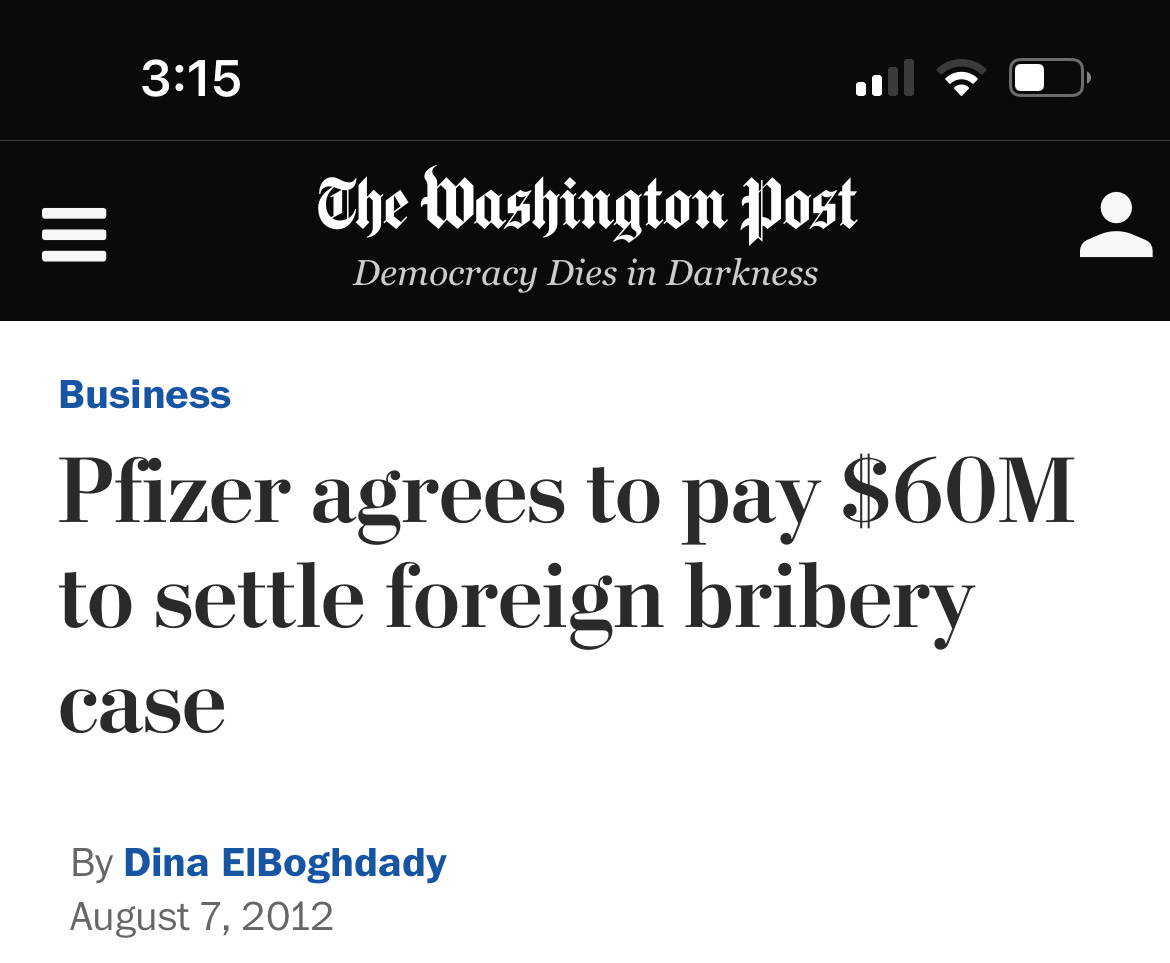The width and height of the screenshot is (1170, 963).
Task: Open the Business section link
Action: coord(145,395)
